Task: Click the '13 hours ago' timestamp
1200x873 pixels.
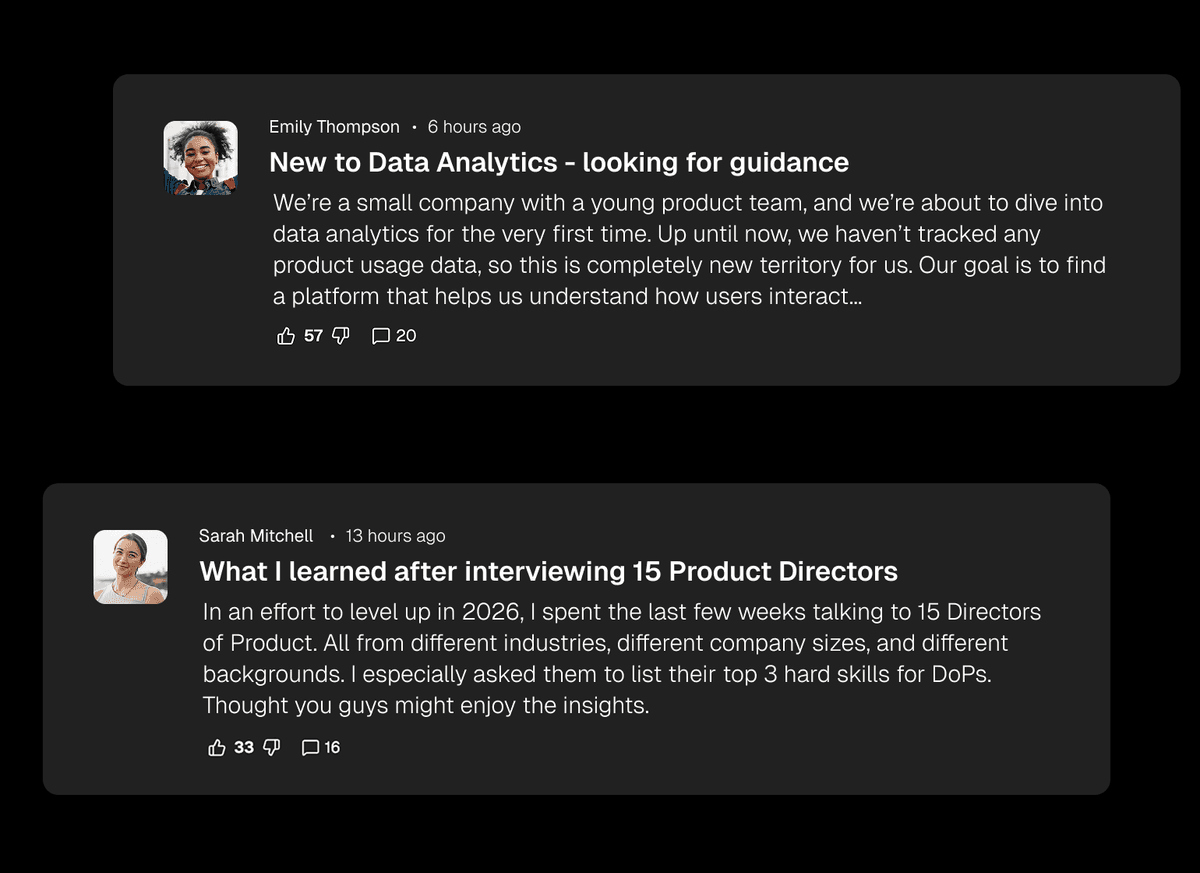Action: coord(395,536)
